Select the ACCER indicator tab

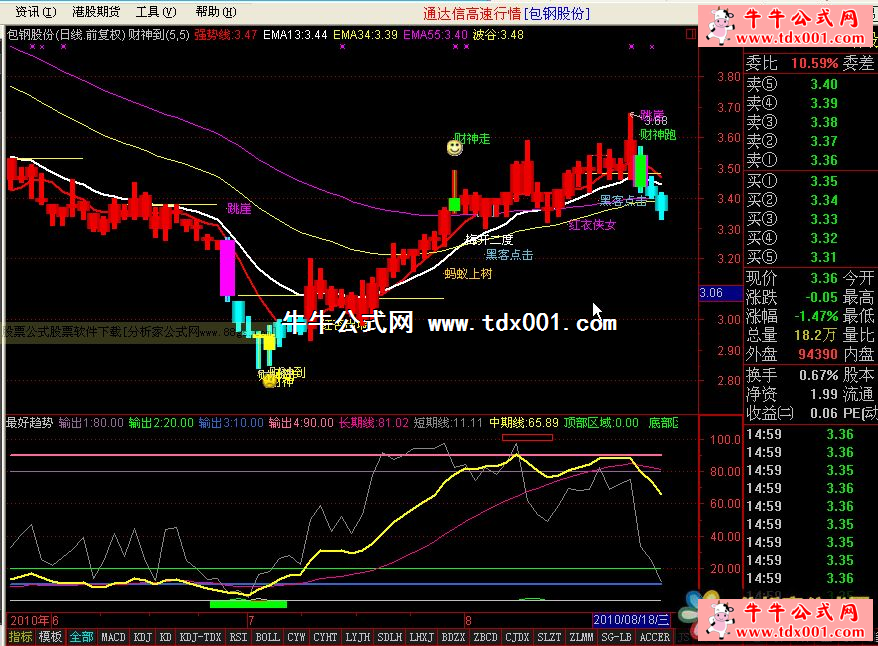[x=655, y=637]
